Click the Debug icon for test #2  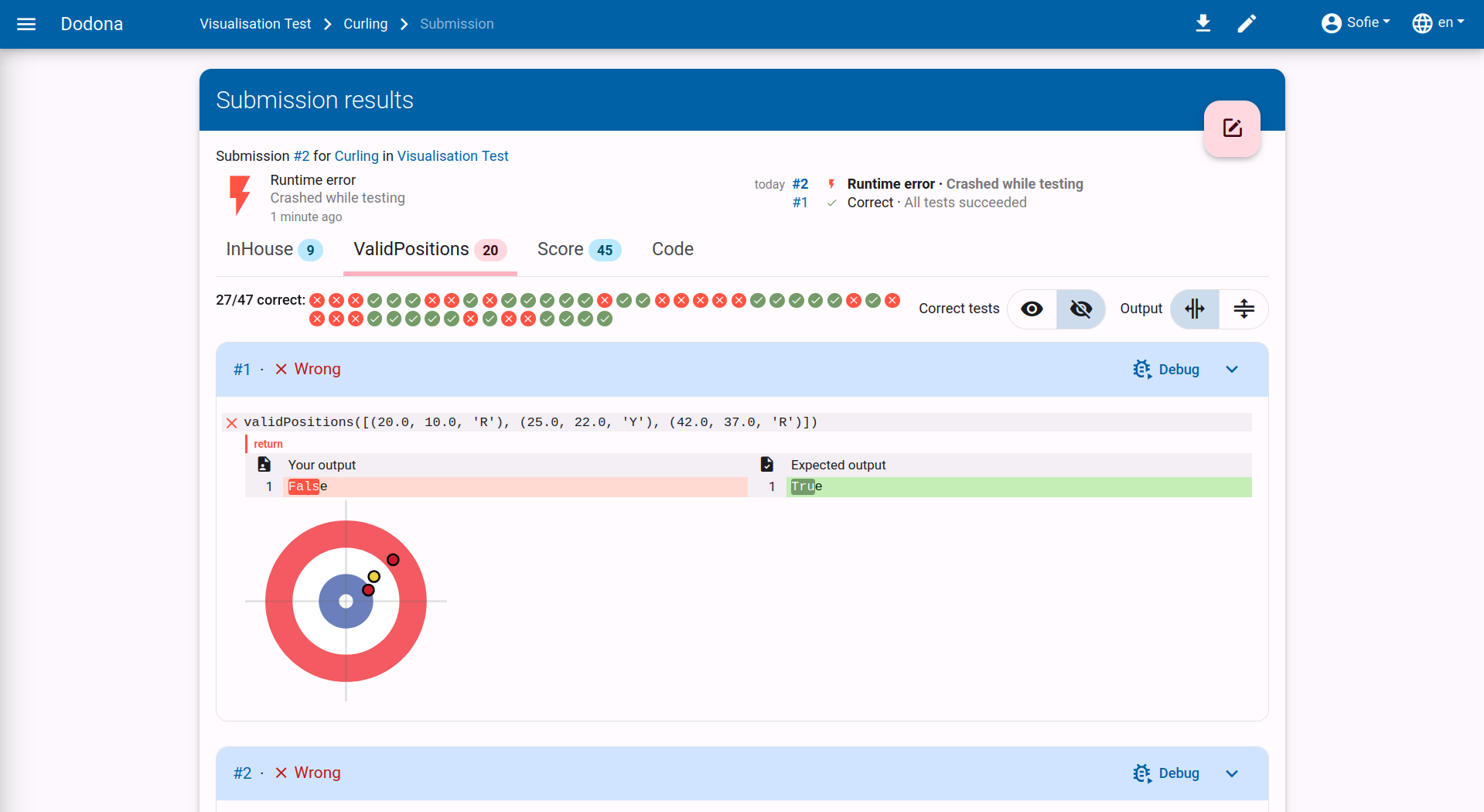[x=1141, y=773]
